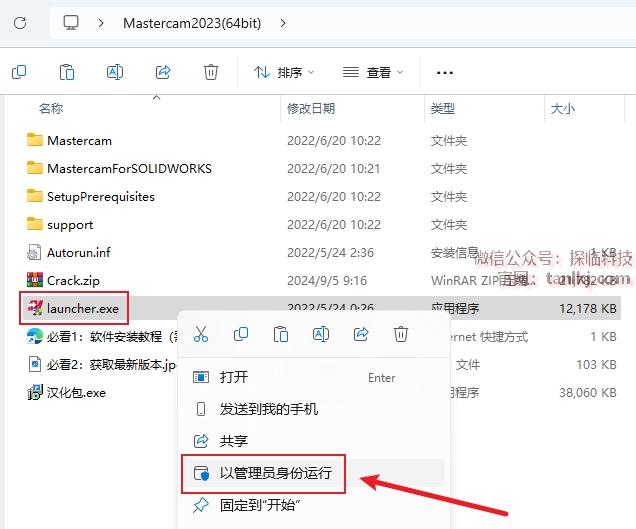Click the Edge shortcut icon for 必看1
This screenshot has height=529, width=636.
(34, 336)
